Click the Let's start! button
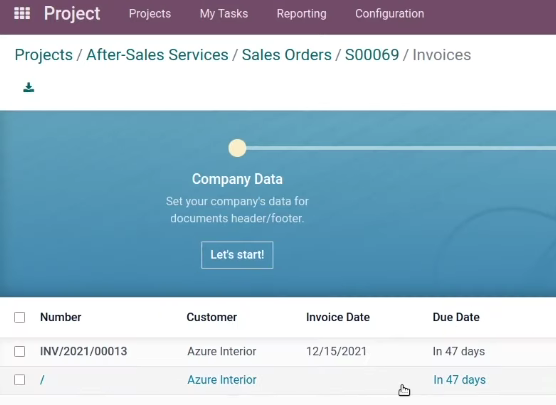 click(237, 255)
